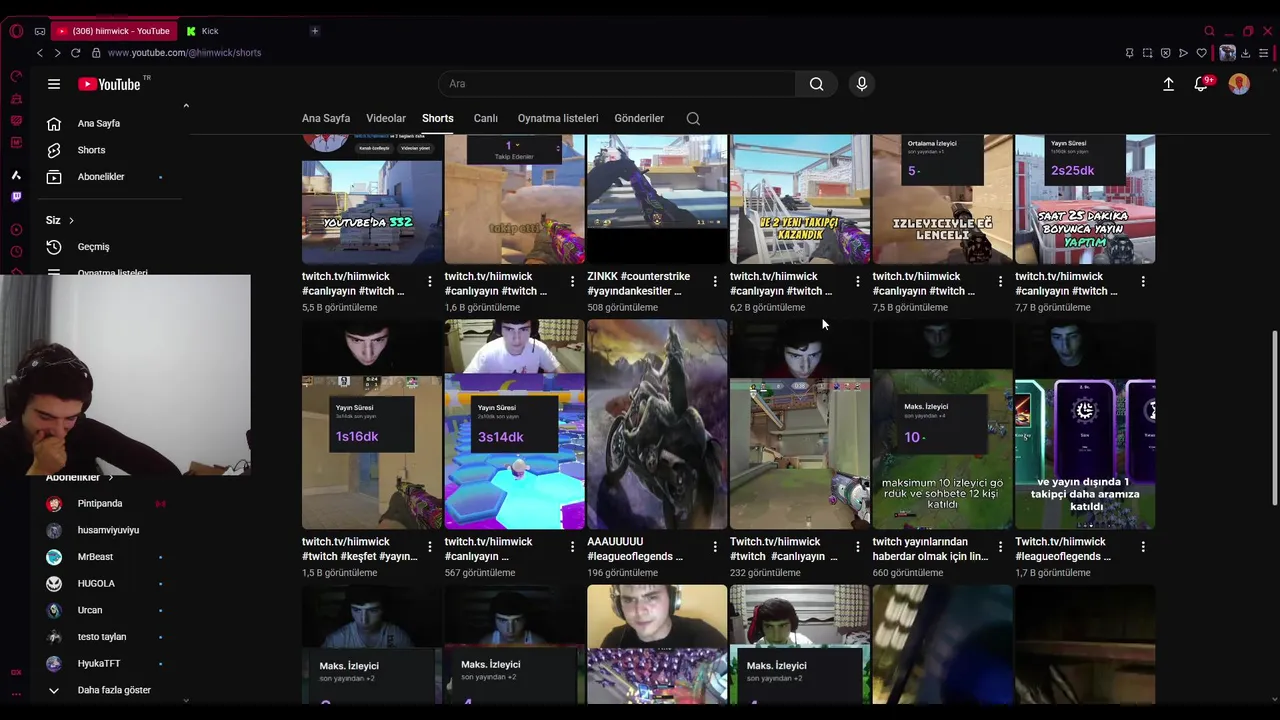Viewport: 1280px width, 720px height.
Task: Open the Maks. İzleyici 10 short thumbnail
Action: pos(942,424)
